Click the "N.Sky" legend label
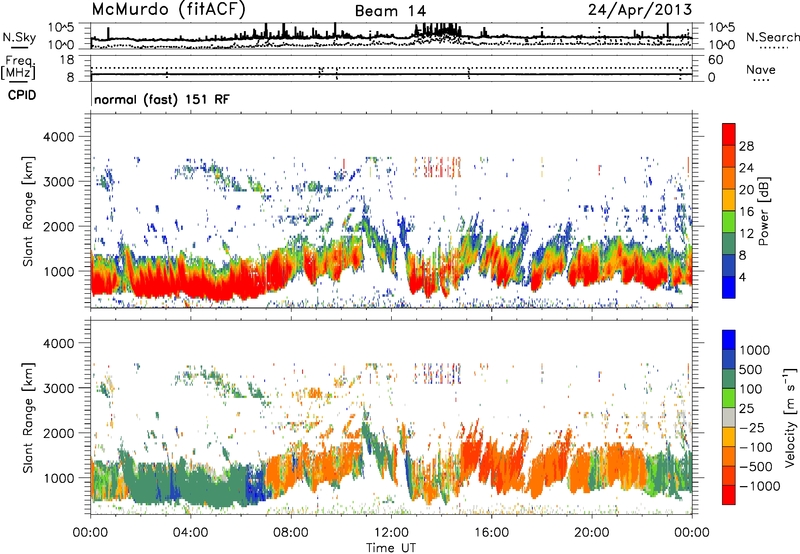 coord(19,37)
